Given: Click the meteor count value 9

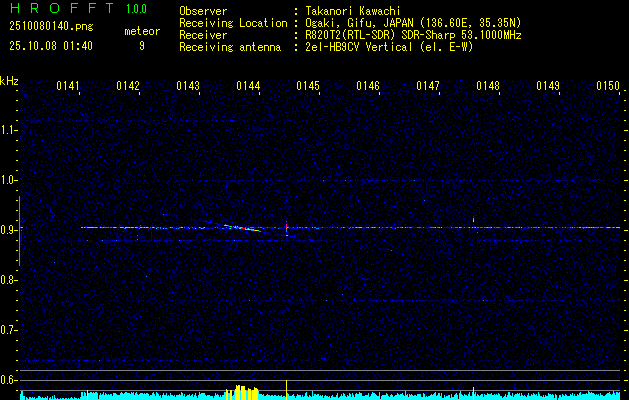Looking at the screenshot, I should pos(142,46).
